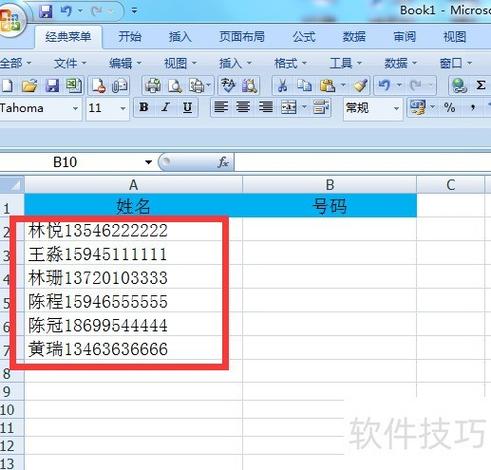The height and width of the screenshot is (470, 491).
Task: Select the 号码 header cell
Action: [330, 205]
